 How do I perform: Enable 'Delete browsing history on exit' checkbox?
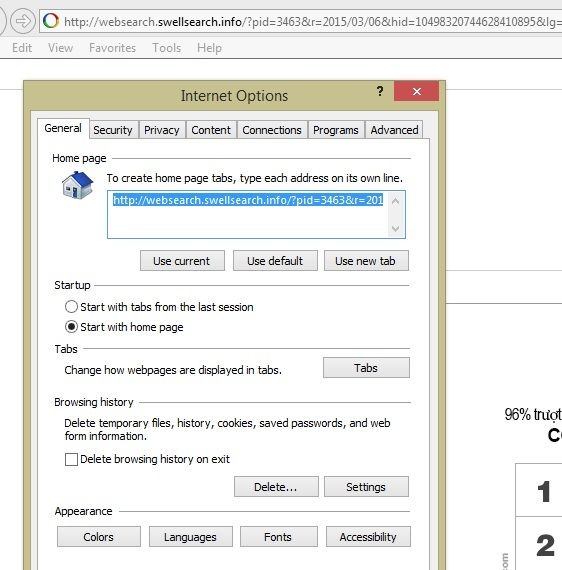pos(71,459)
